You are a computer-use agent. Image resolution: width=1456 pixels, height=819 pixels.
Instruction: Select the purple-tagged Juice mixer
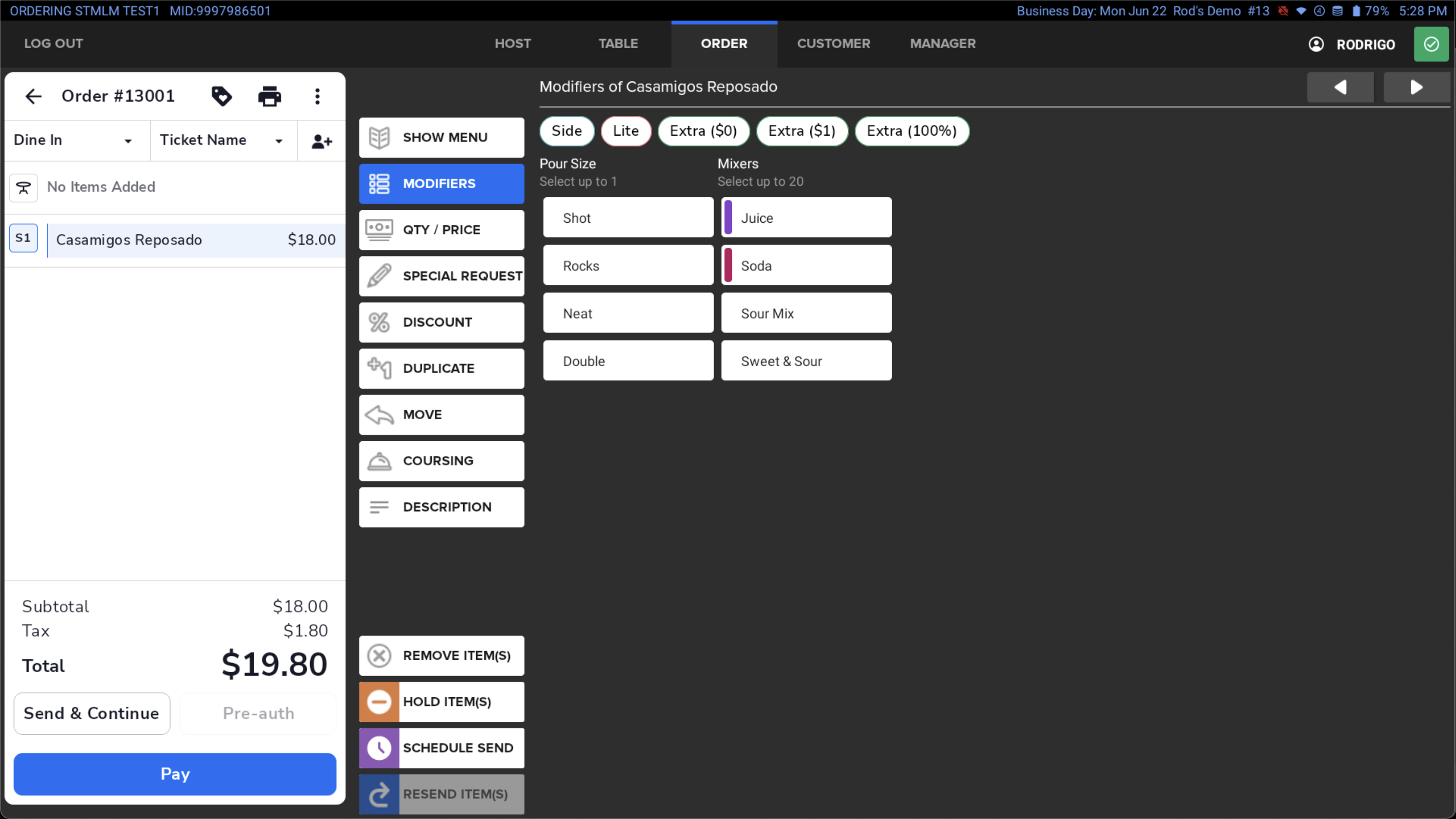point(806,218)
